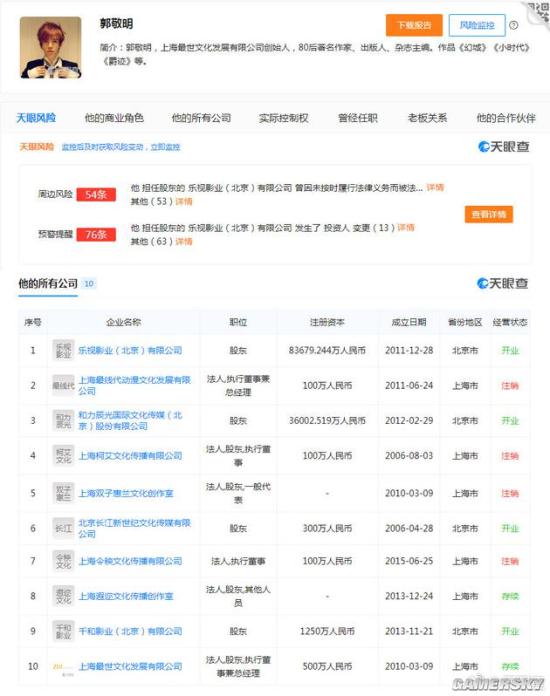Viewport: 550px width, 696px height.
Task: Click the 法人,执行董事 position in row 7
Action: tap(238, 561)
